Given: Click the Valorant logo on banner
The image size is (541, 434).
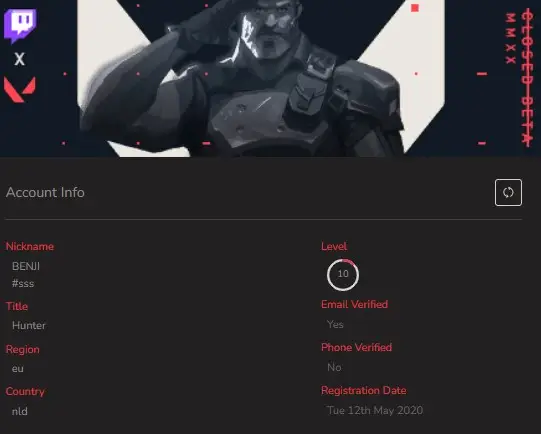Looking at the screenshot, I should point(20,90).
